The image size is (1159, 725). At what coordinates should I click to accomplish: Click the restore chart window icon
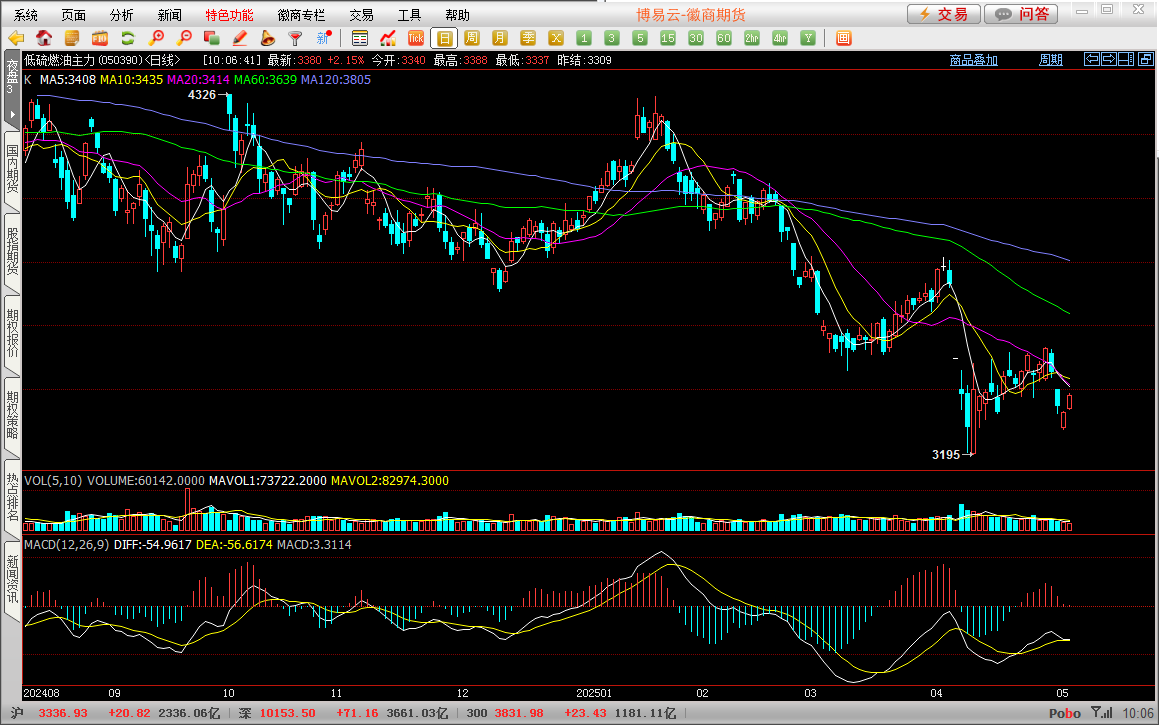click(x=1146, y=59)
